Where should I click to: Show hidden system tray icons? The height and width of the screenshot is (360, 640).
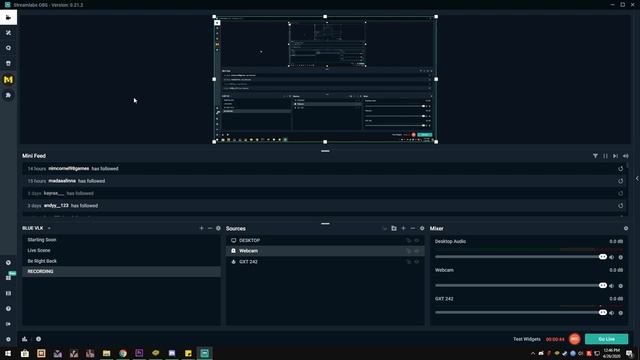[x=533, y=353]
